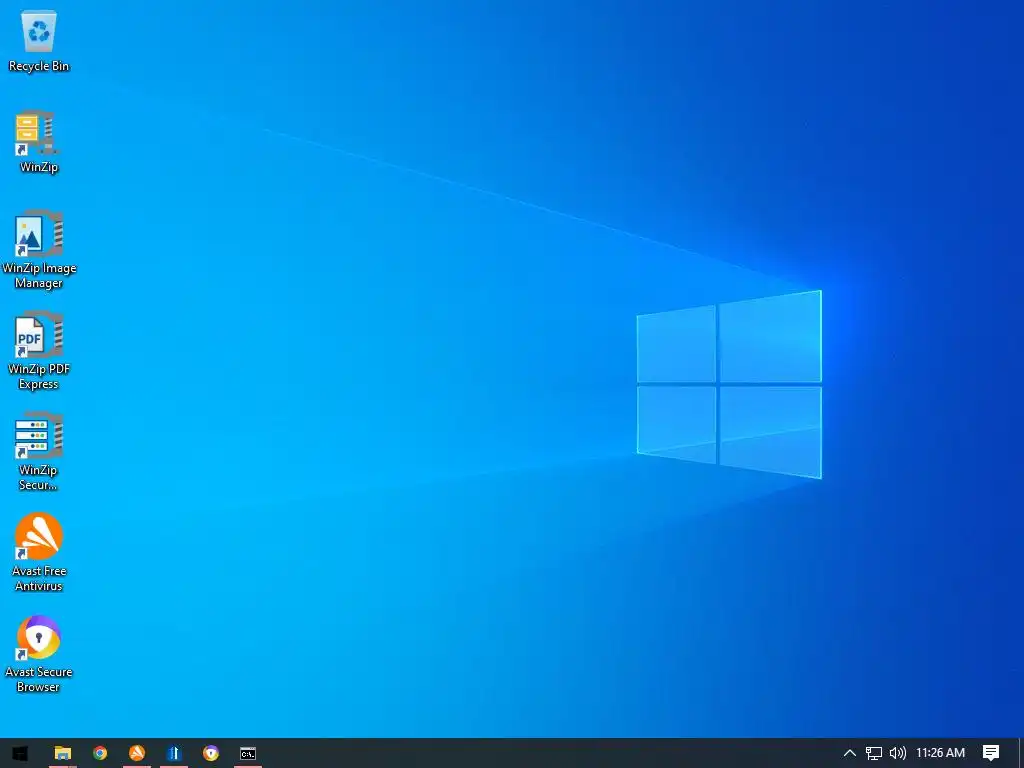The height and width of the screenshot is (768, 1024).
Task: Open network status in system tray
Action: coord(874,753)
